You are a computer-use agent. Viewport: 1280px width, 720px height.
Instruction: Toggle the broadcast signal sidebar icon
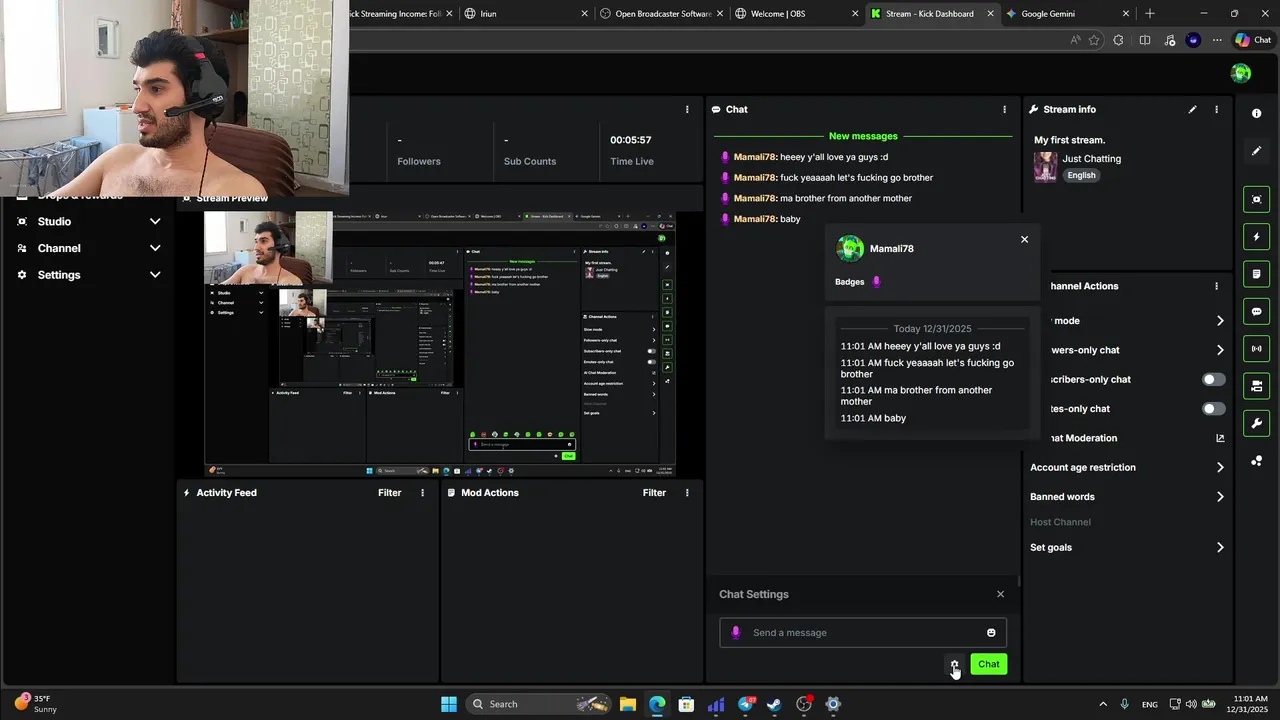pyautogui.click(x=1257, y=349)
